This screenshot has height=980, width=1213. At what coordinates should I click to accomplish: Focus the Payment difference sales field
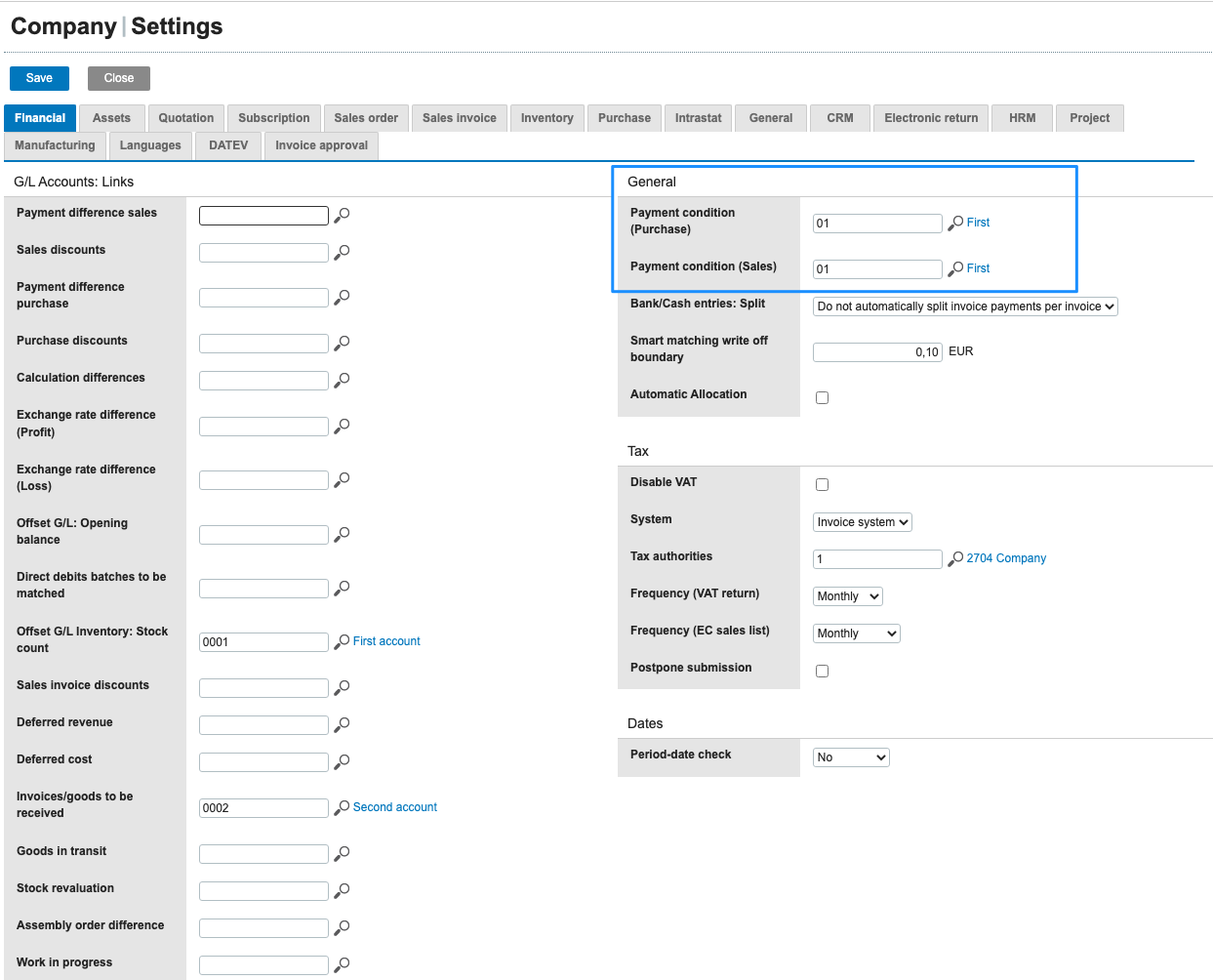pyautogui.click(x=263, y=216)
